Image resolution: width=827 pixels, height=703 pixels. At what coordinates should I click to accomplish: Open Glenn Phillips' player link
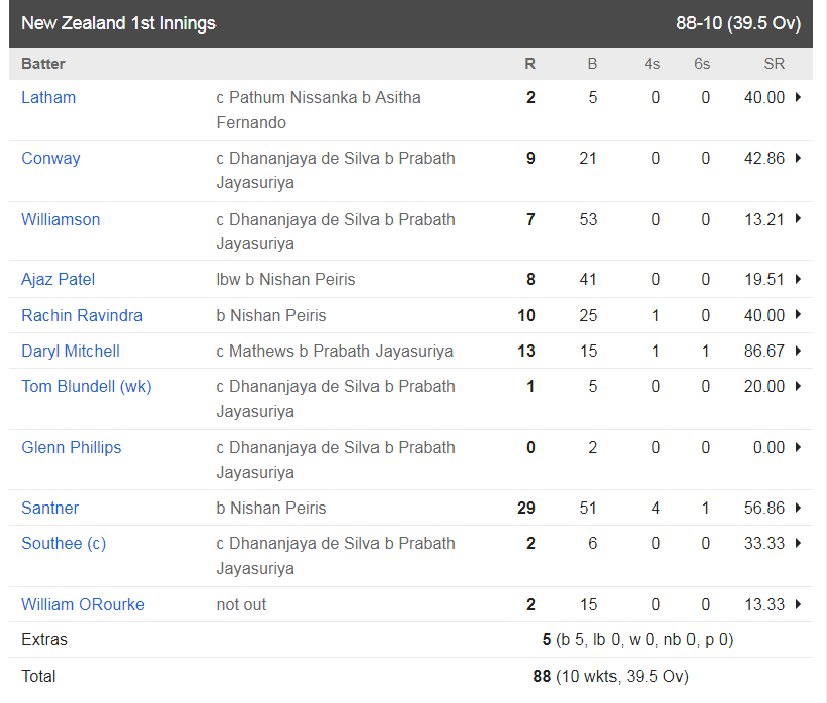(x=71, y=448)
